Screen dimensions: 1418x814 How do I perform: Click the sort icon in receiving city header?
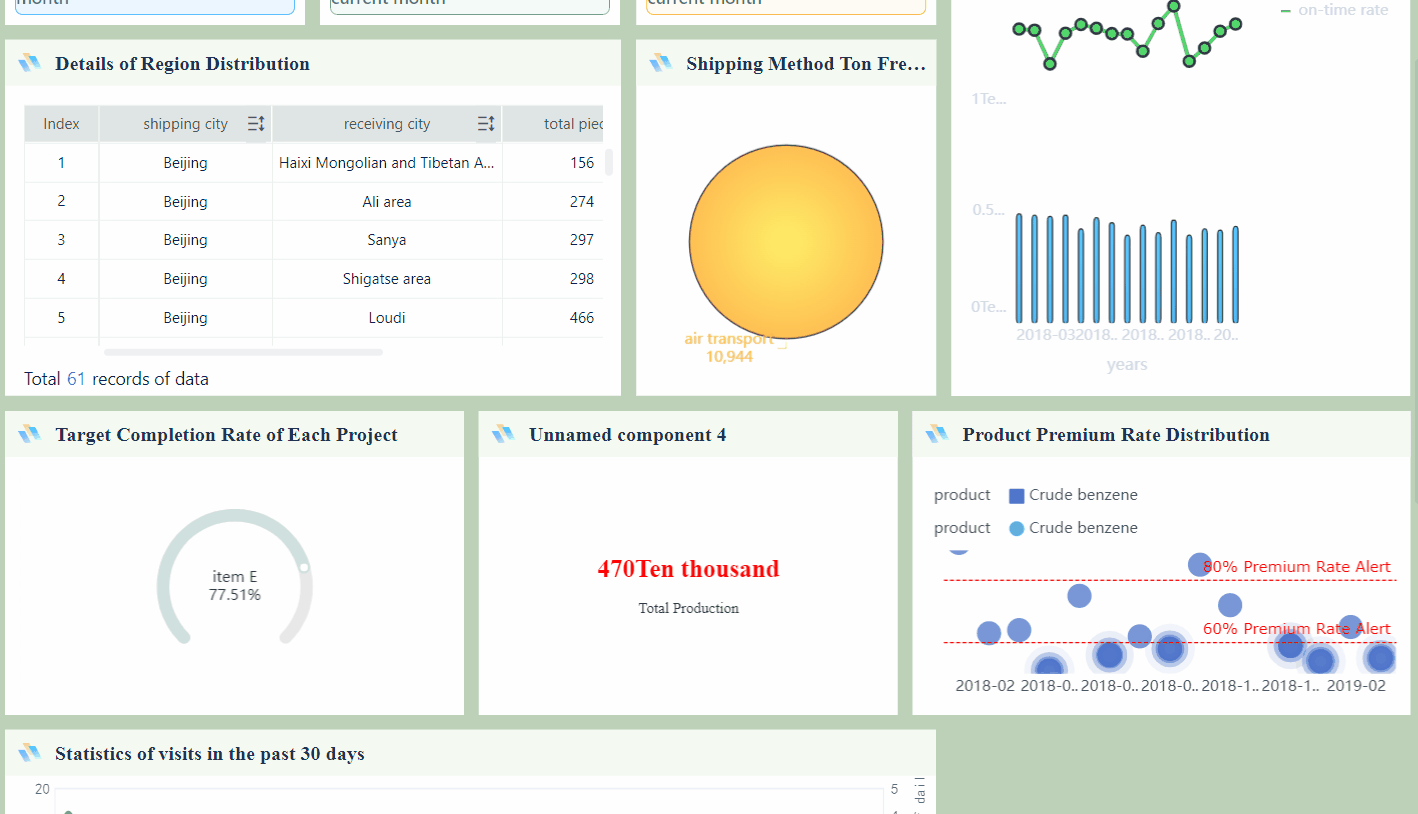click(x=486, y=124)
